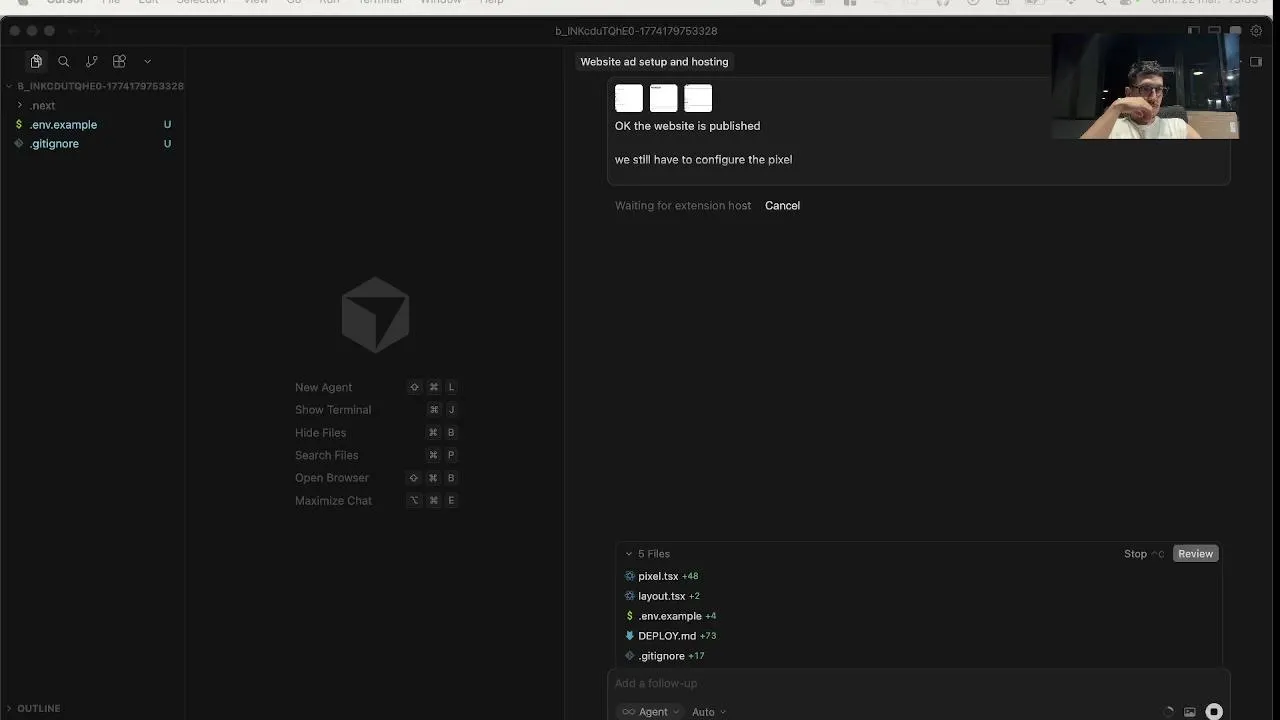1280x720 pixels.
Task: Click the layout.tsx React file icon
Action: click(630, 596)
